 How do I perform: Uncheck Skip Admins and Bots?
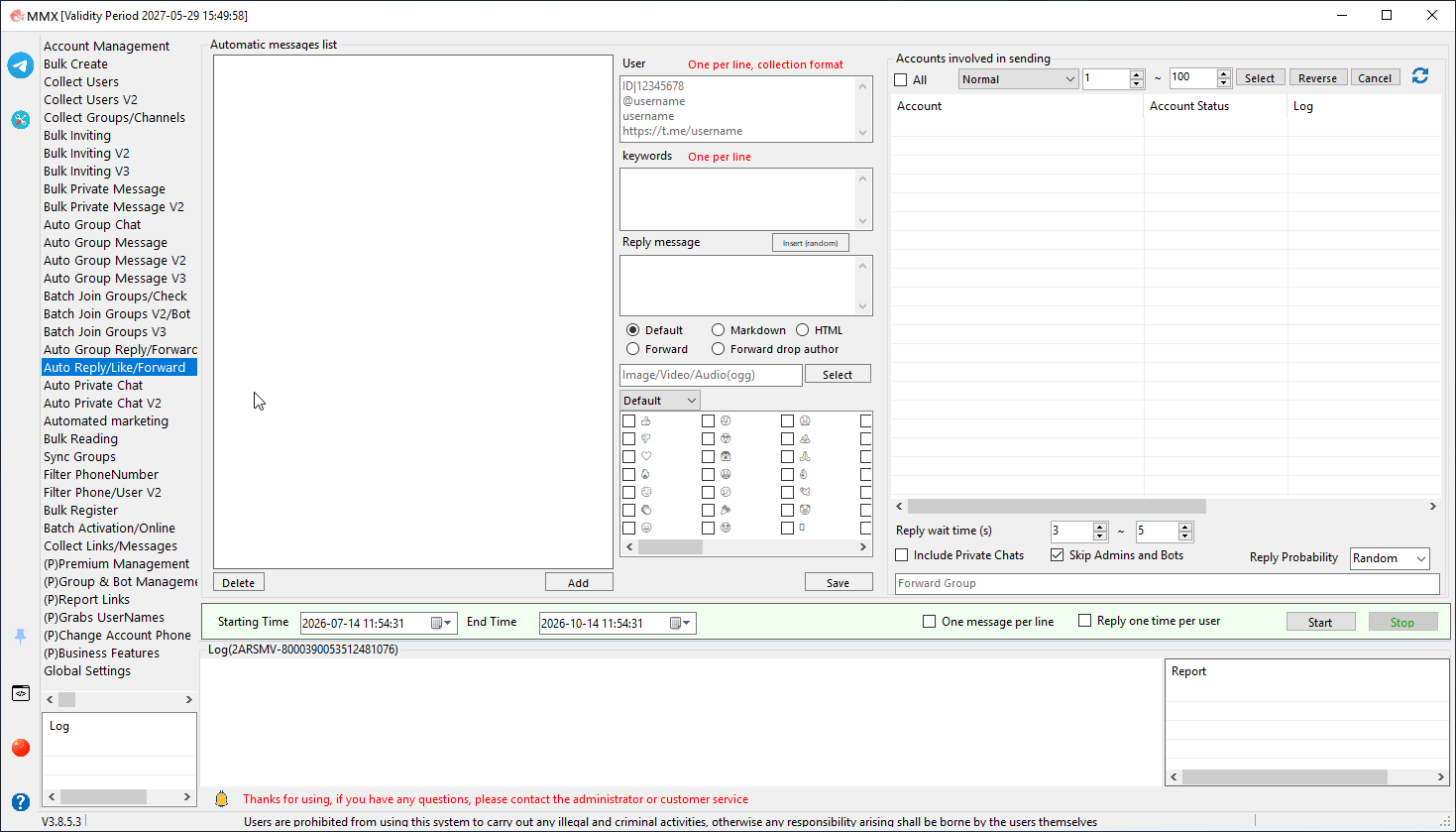pos(1058,555)
